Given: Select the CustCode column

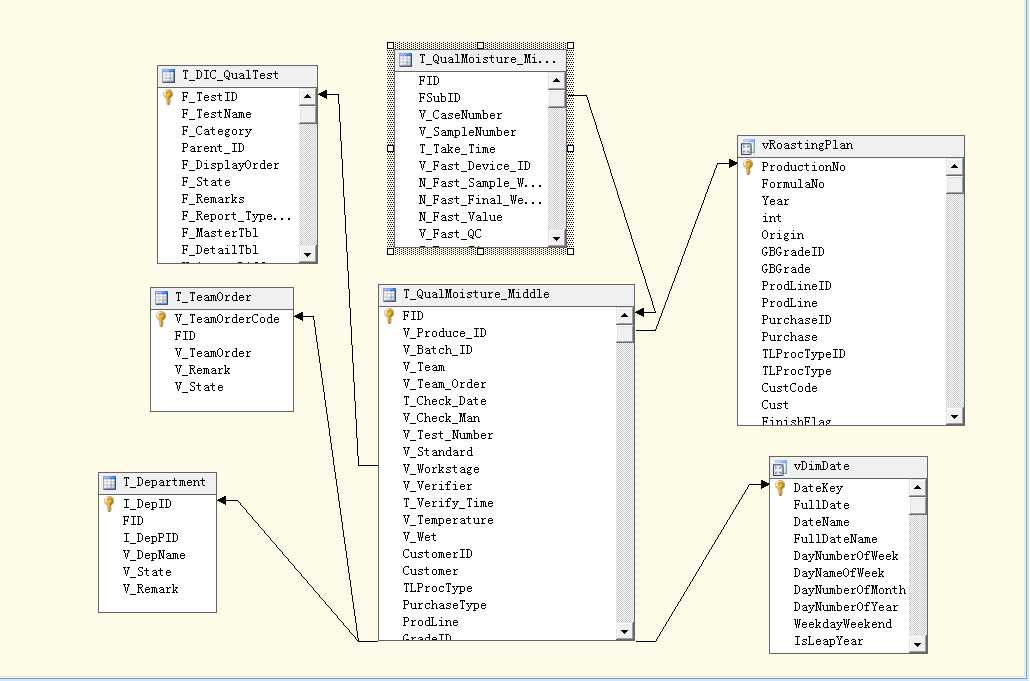Looking at the screenshot, I should coord(789,389).
